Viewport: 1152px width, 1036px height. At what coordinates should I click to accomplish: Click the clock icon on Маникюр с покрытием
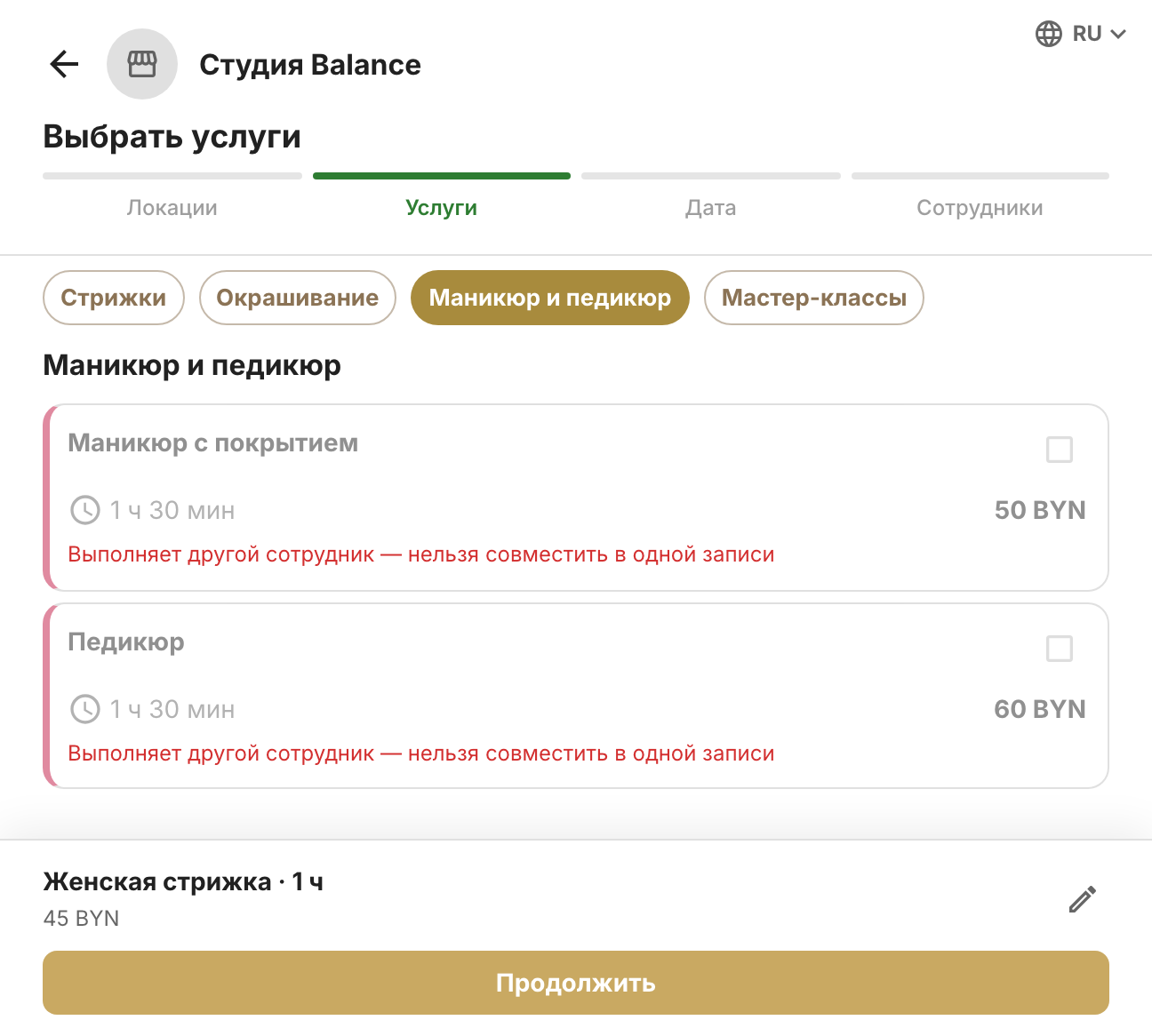pos(85,510)
